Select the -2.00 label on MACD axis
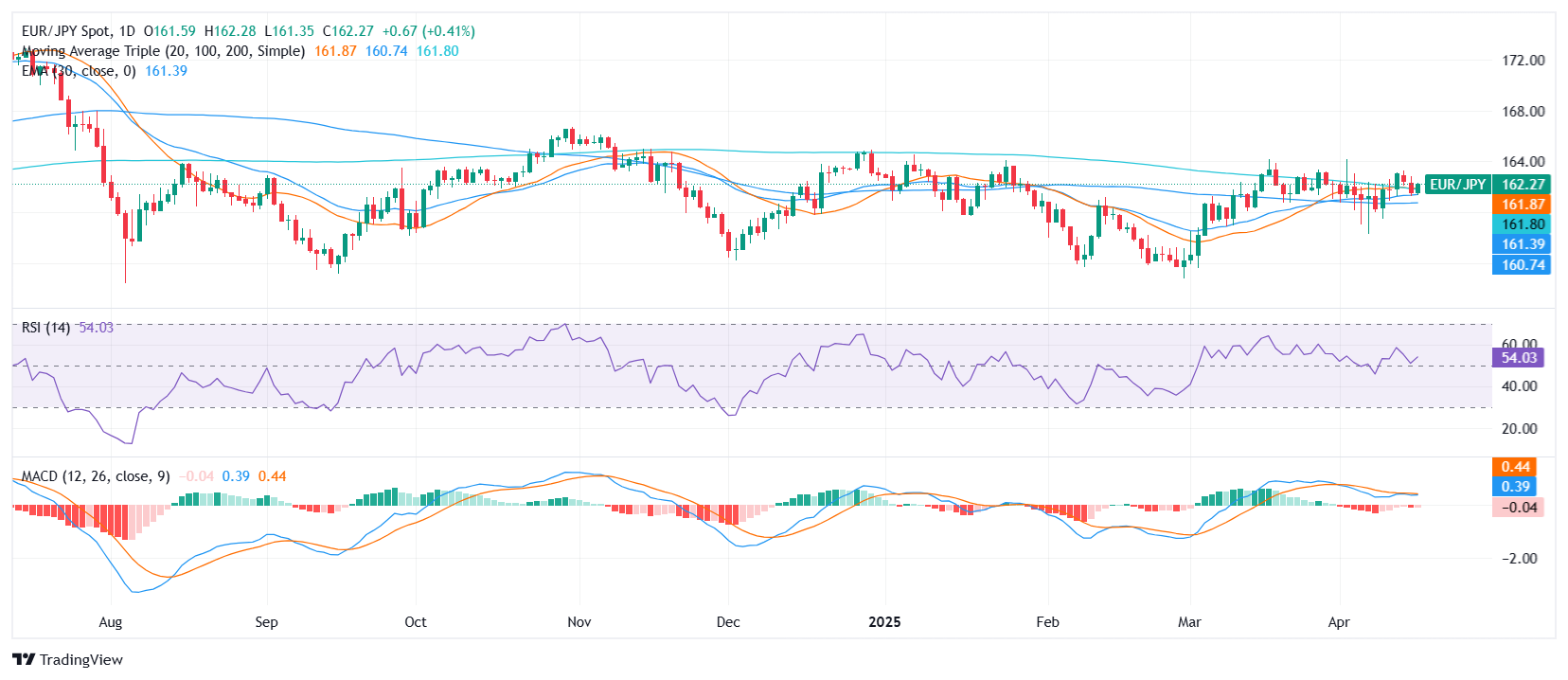Screen dimensions: 1568x680 pos(1519,559)
